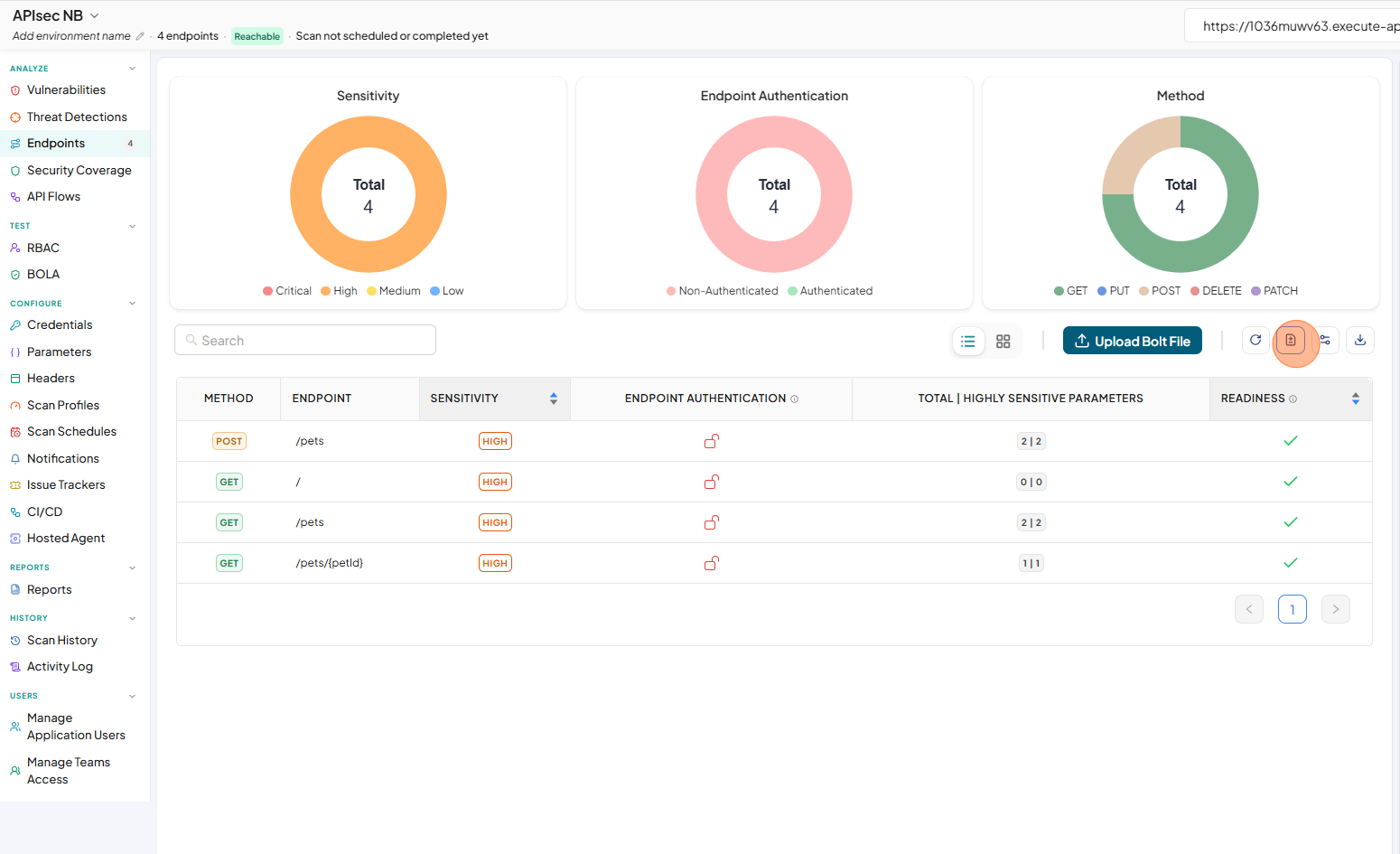Toggle the Non-Authenticated legend item
This screenshot has height=854, width=1400.
coord(722,291)
